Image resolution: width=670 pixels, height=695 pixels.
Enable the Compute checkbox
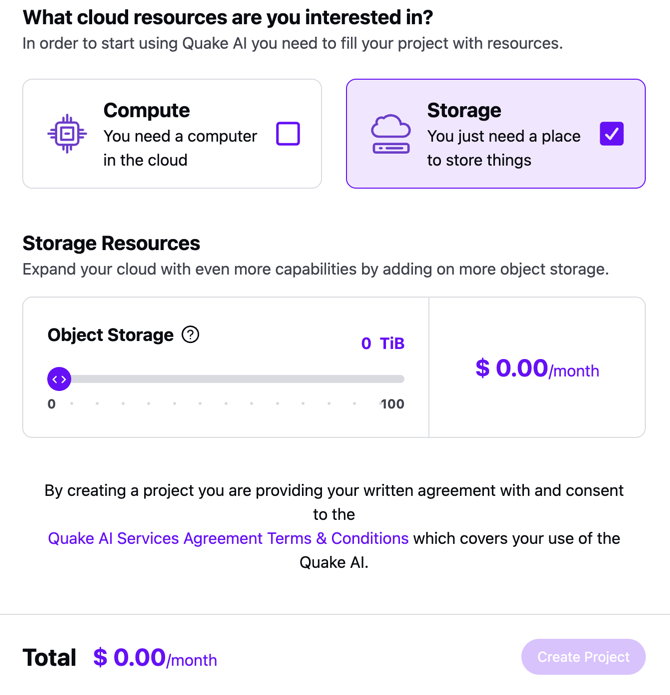pos(288,133)
